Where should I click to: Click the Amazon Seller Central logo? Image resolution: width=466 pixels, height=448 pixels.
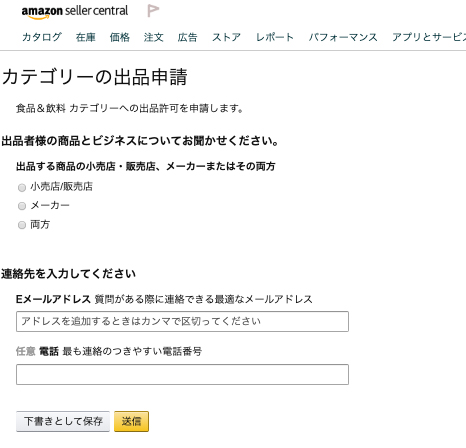coord(75,12)
